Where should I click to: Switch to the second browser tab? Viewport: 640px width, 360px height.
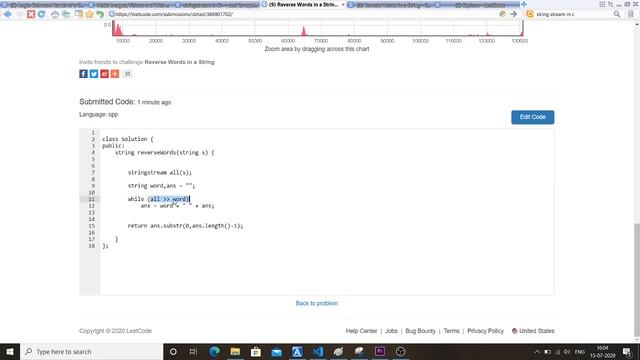[131, 5]
